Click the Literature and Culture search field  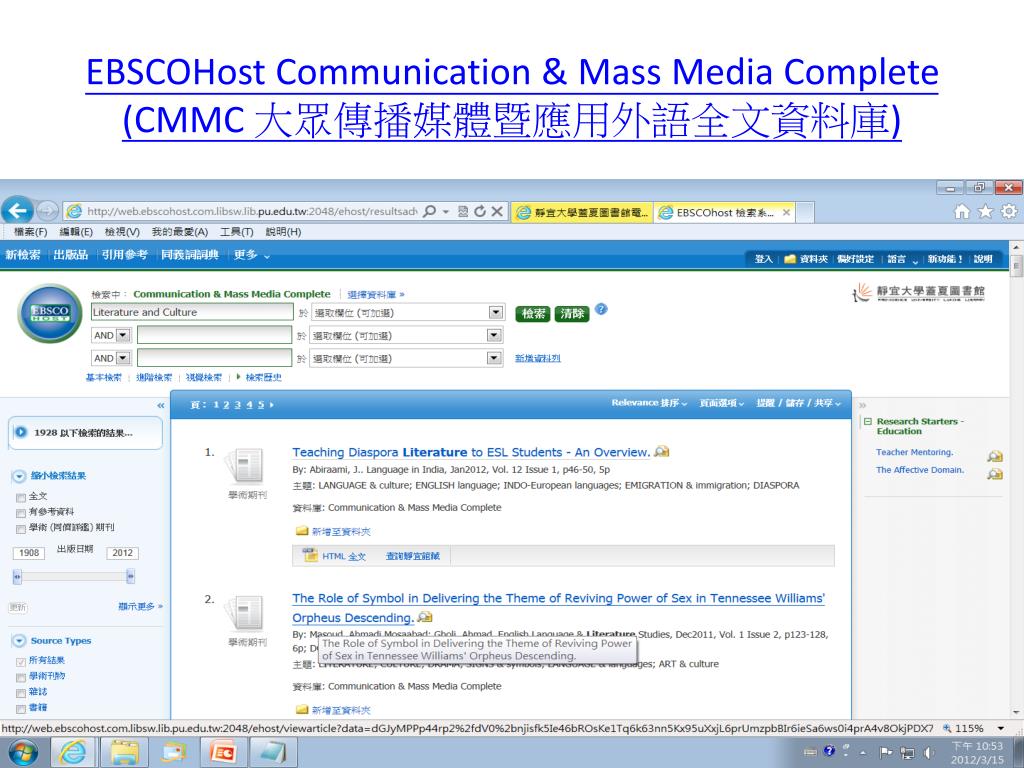click(192, 312)
